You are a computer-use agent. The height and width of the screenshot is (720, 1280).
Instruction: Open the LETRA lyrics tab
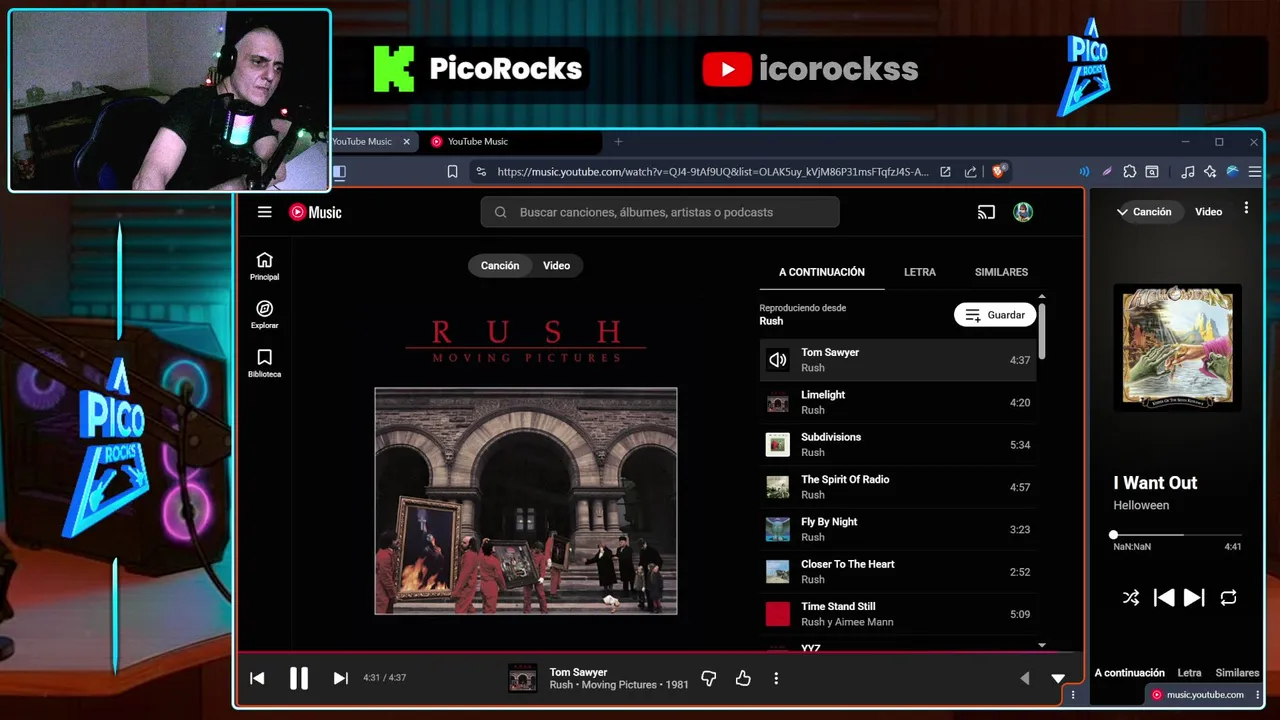920,272
